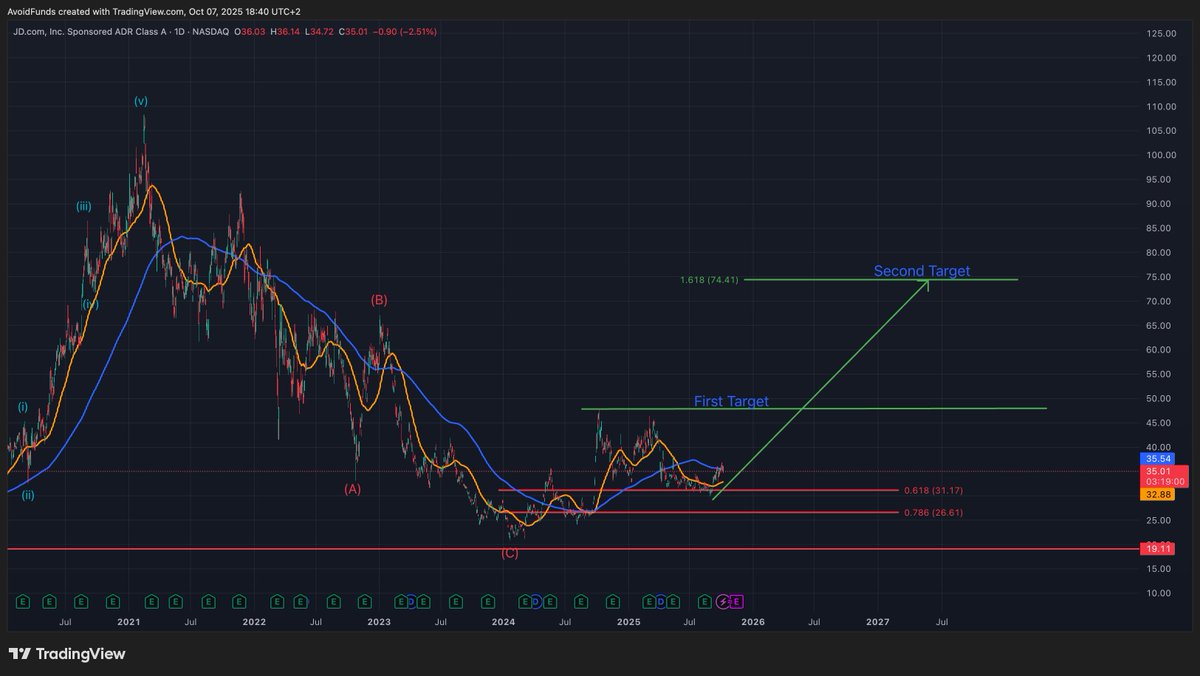Click the 75.00 price axis label
This screenshot has height=676, width=1200.
[1160, 278]
